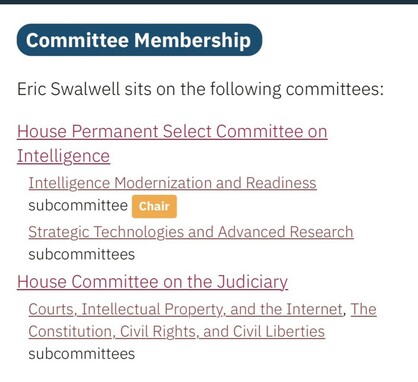Click the Committee Membership heading pill
The width and height of the screenshot is (418, 382).
tap(139, 40)
